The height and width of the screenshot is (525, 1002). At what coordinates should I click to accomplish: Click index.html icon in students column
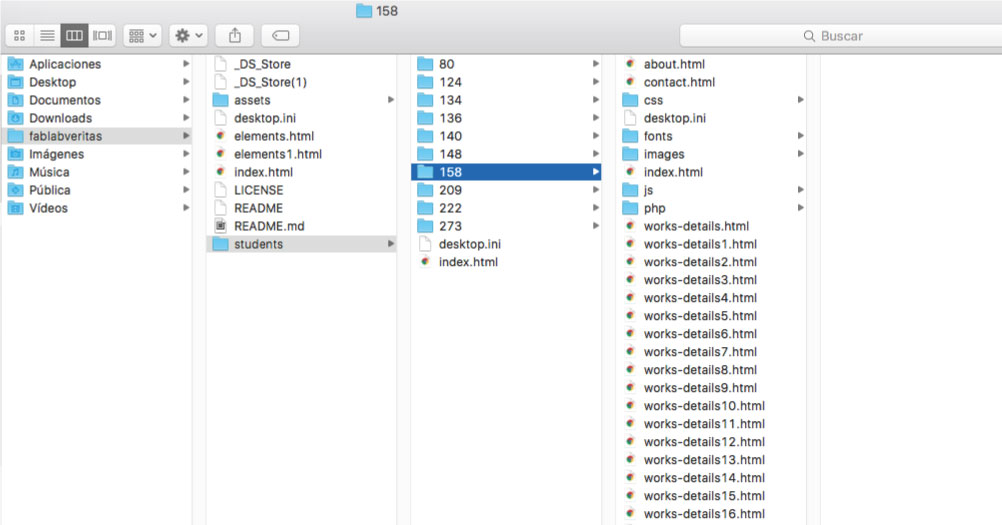coord(425,262)
